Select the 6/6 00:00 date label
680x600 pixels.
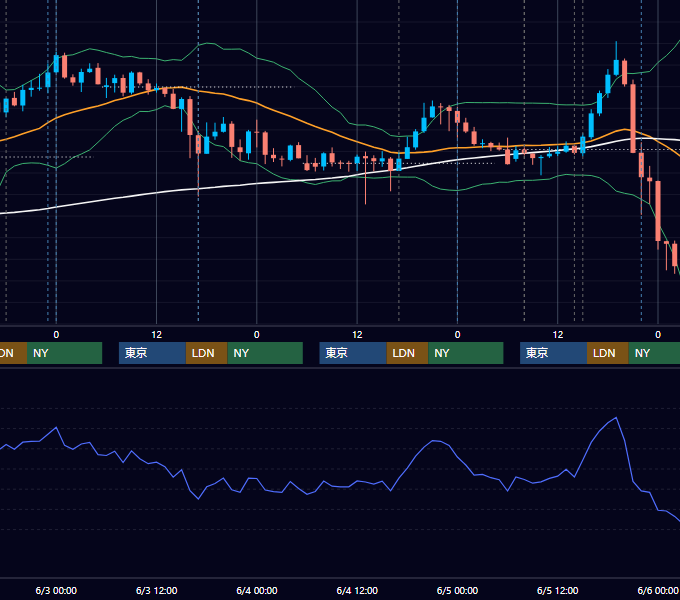(x=657, y=590)
